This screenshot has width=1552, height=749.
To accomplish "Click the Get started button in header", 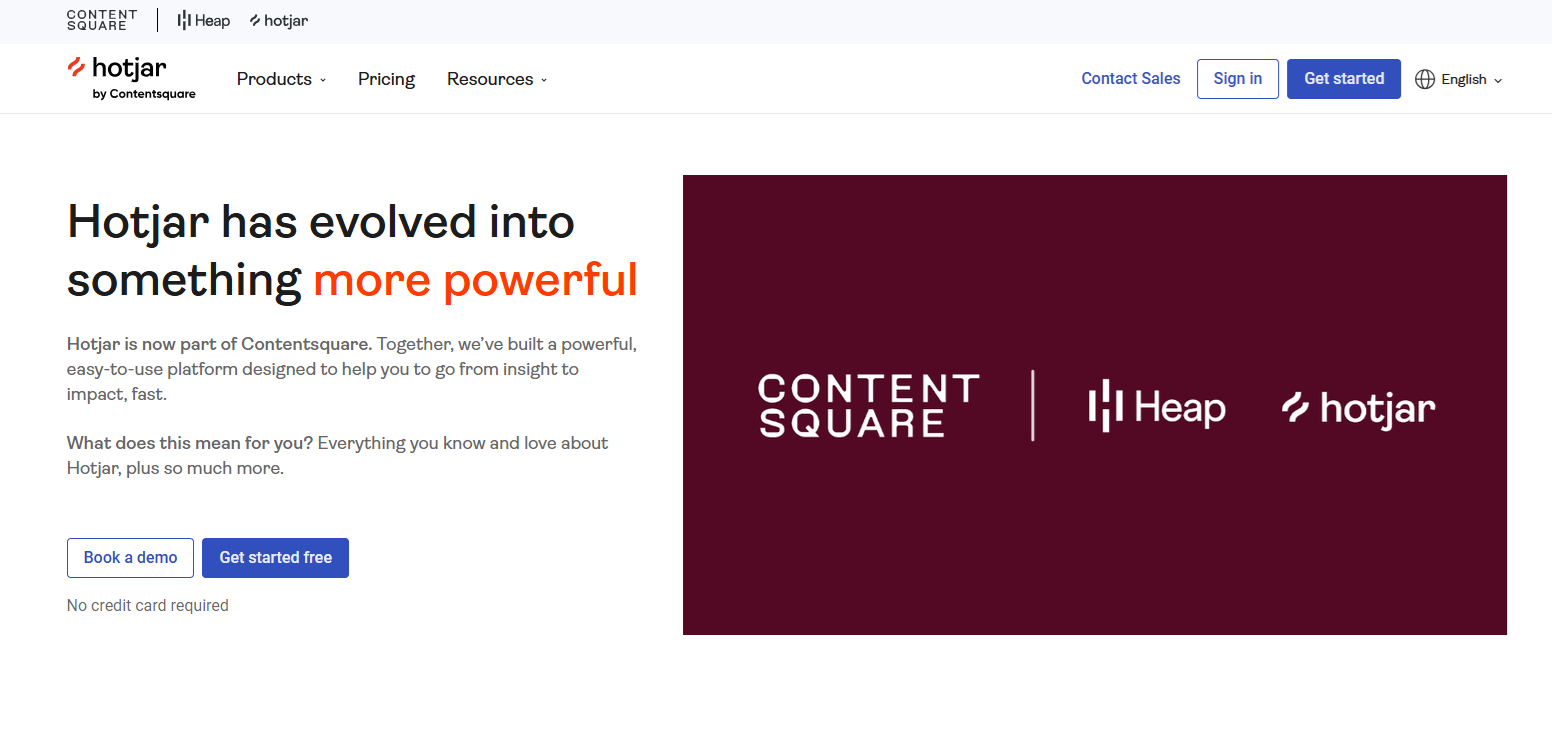I will (x=1344, y=79).
